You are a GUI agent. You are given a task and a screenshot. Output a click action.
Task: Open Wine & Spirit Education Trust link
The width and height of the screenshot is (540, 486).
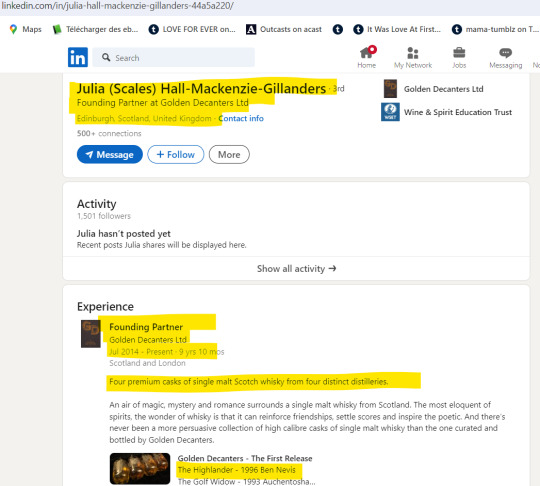[x=458, y=112]
